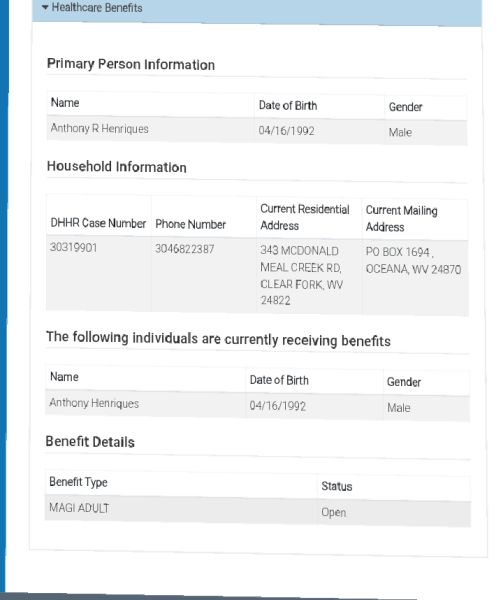Select the Gender header in primary person table
Image resolution: width=503 pixels, height=600 pixels.
pos(405,107)
